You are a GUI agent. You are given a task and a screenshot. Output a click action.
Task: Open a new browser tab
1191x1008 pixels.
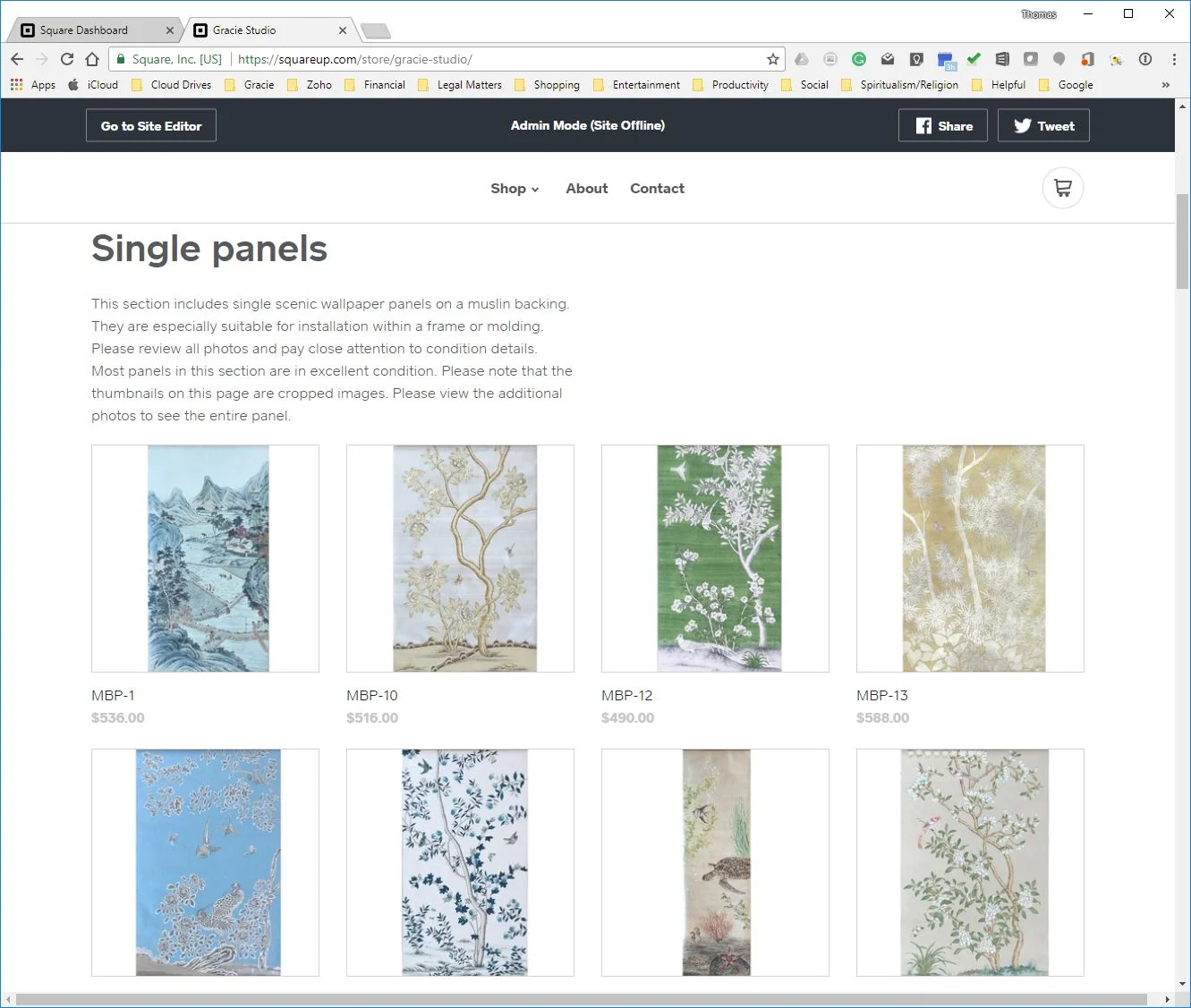click(375, 31)
